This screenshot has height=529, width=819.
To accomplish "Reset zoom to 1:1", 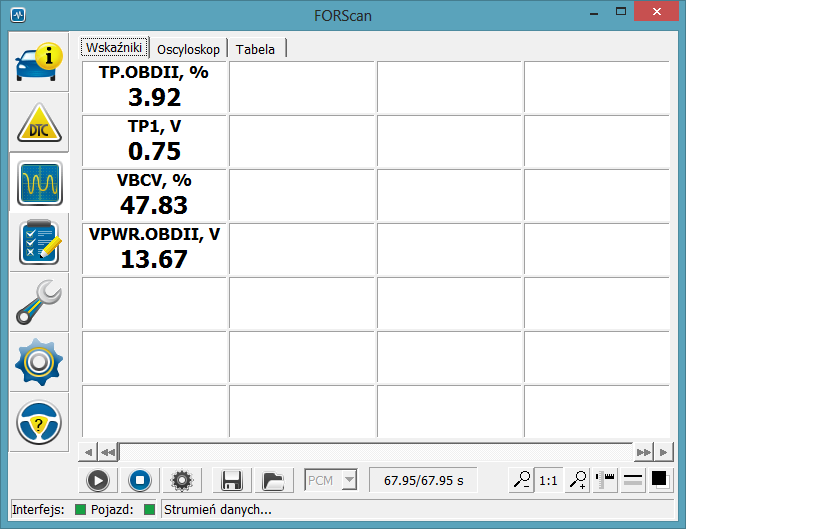I will tap(548, 480).
